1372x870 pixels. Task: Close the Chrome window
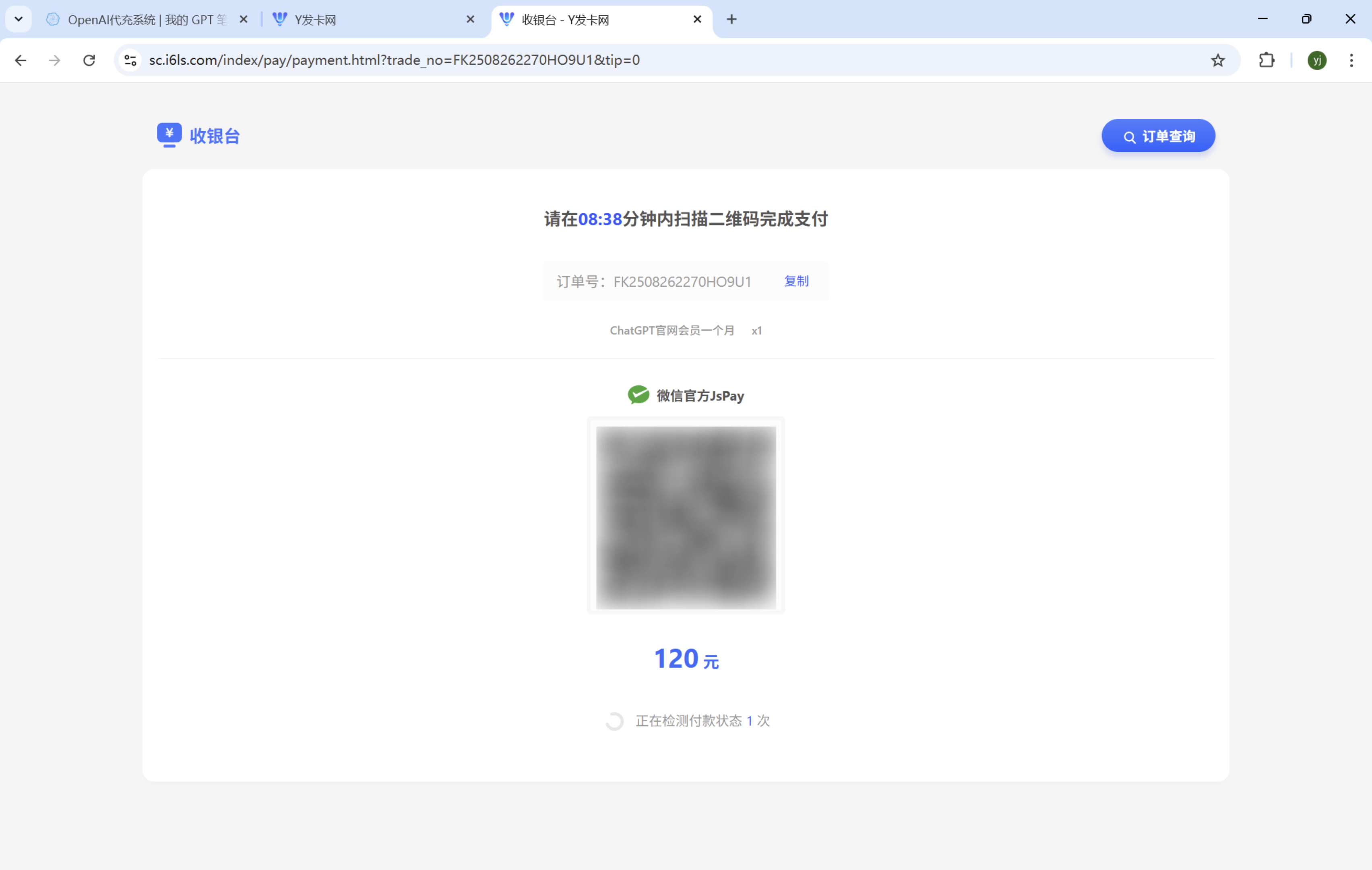pyautogui.click(x=1350, y=19)
